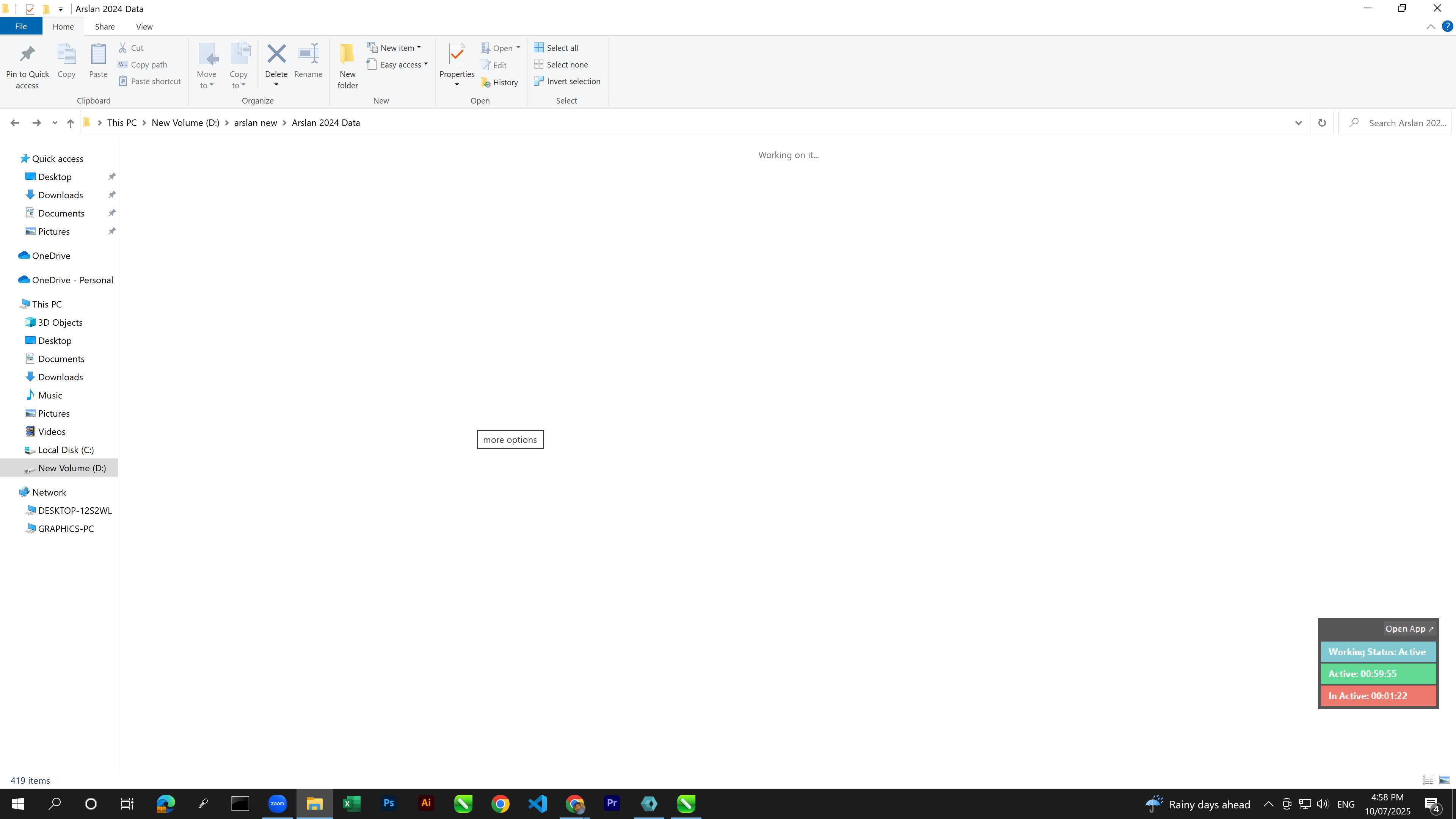The height and width of the screenshot is (819, 1456).
Task: Click Copy path in Clipboard group
Action: (x=143, y=64)
